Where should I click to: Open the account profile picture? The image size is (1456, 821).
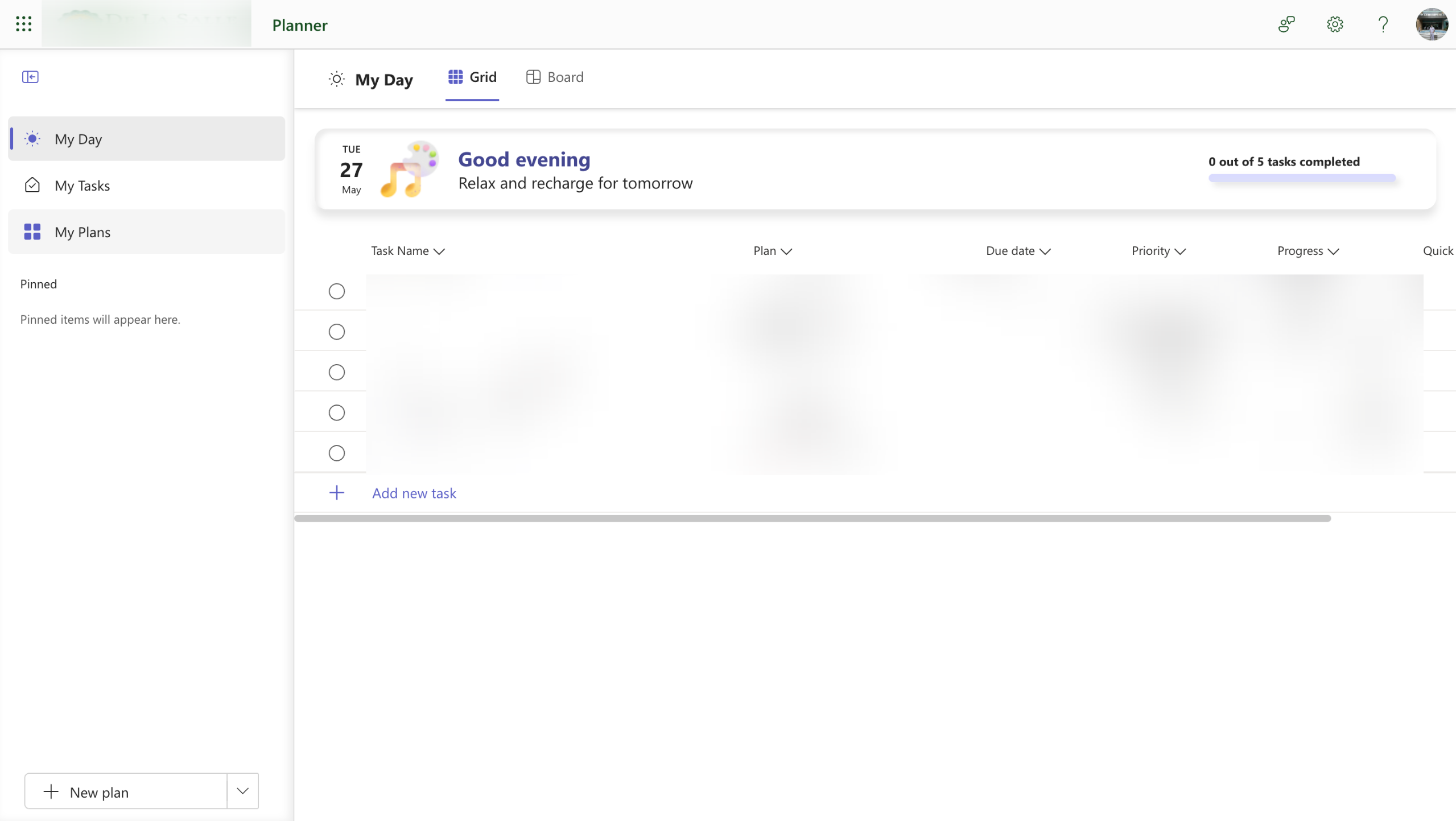click(1432, 24)
